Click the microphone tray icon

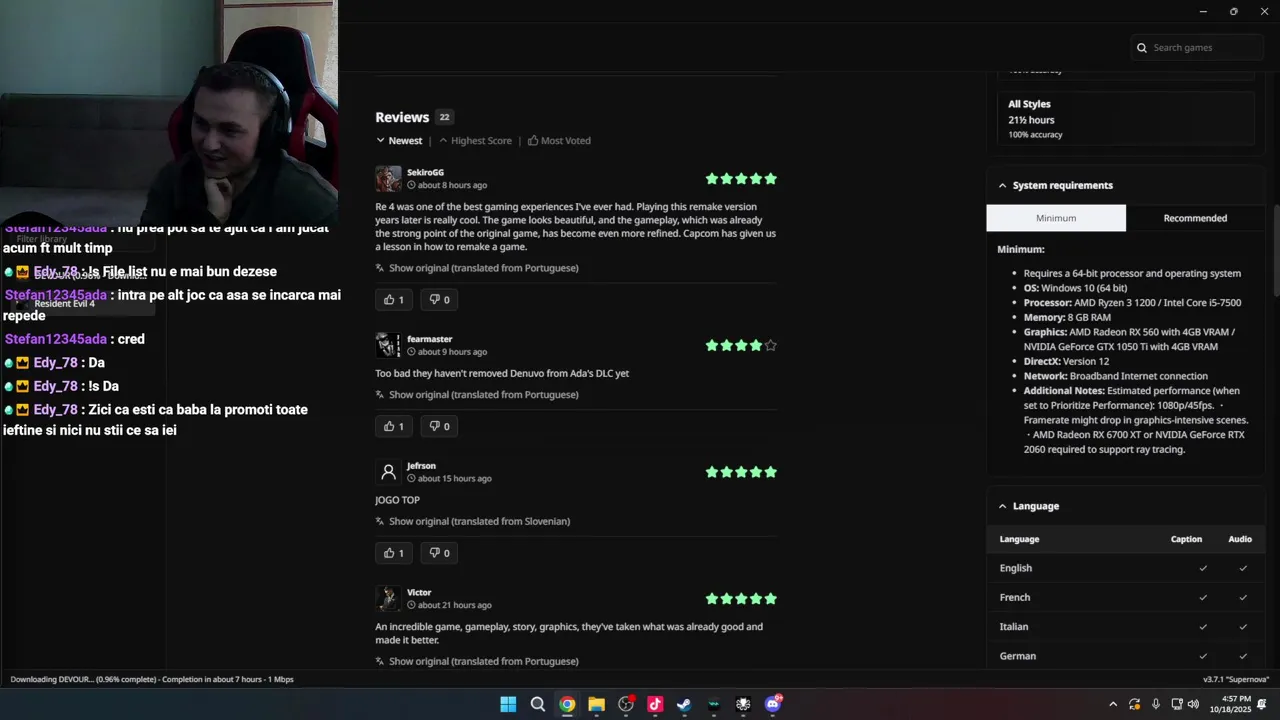(x=1156, y=705)
